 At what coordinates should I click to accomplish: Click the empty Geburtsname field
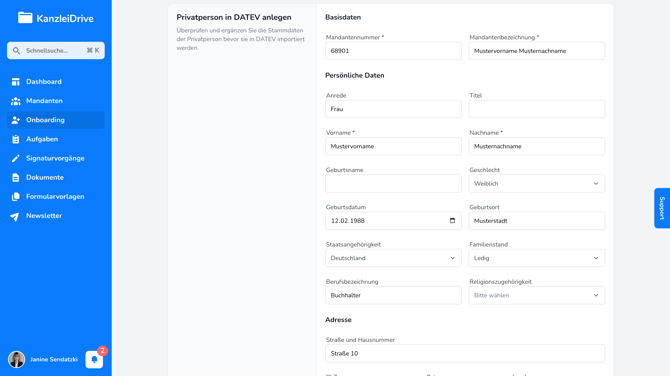coord(393,183)
